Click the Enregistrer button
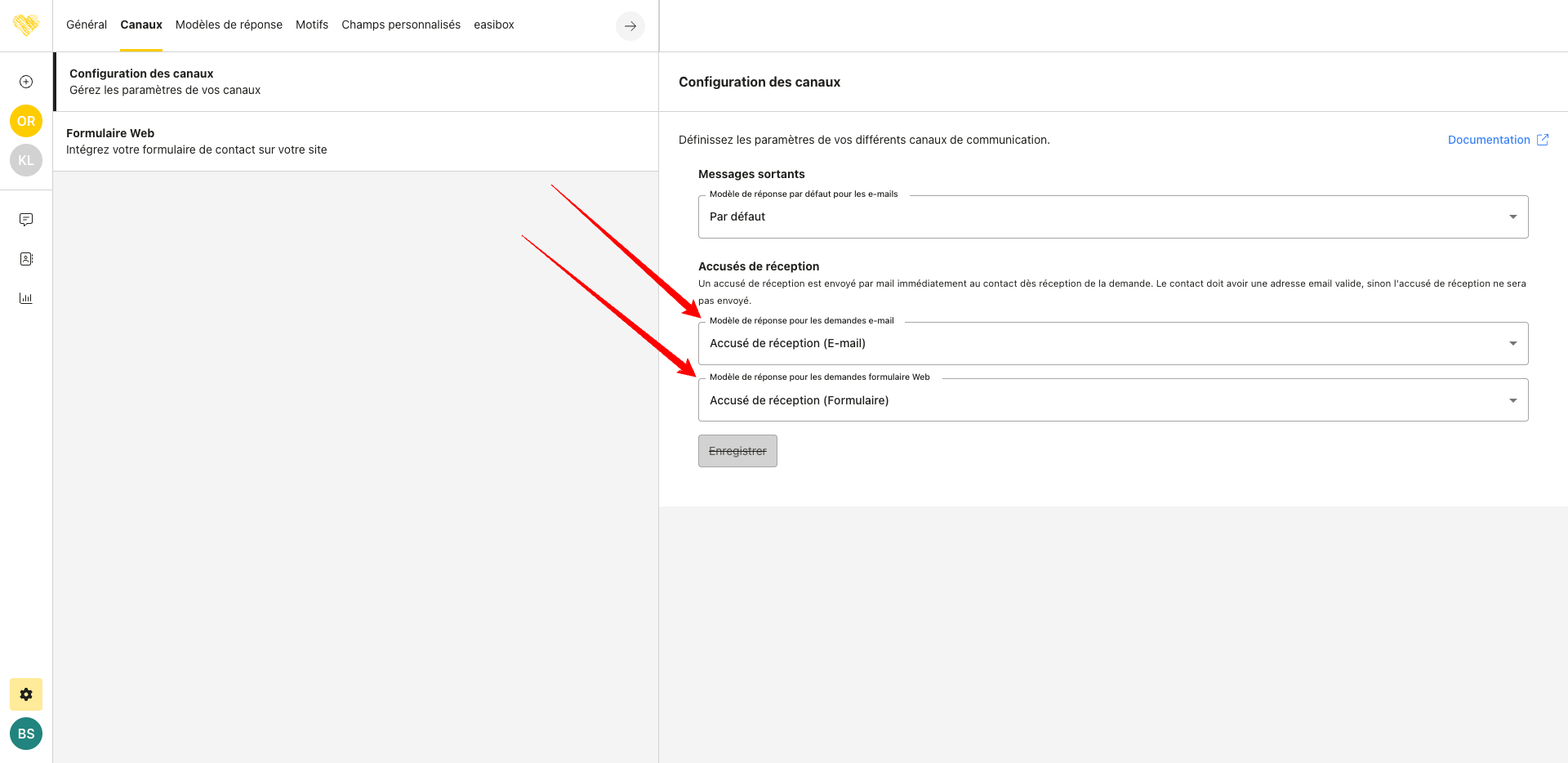Screen dimensions: 1568x763 [x=737, y=451]
